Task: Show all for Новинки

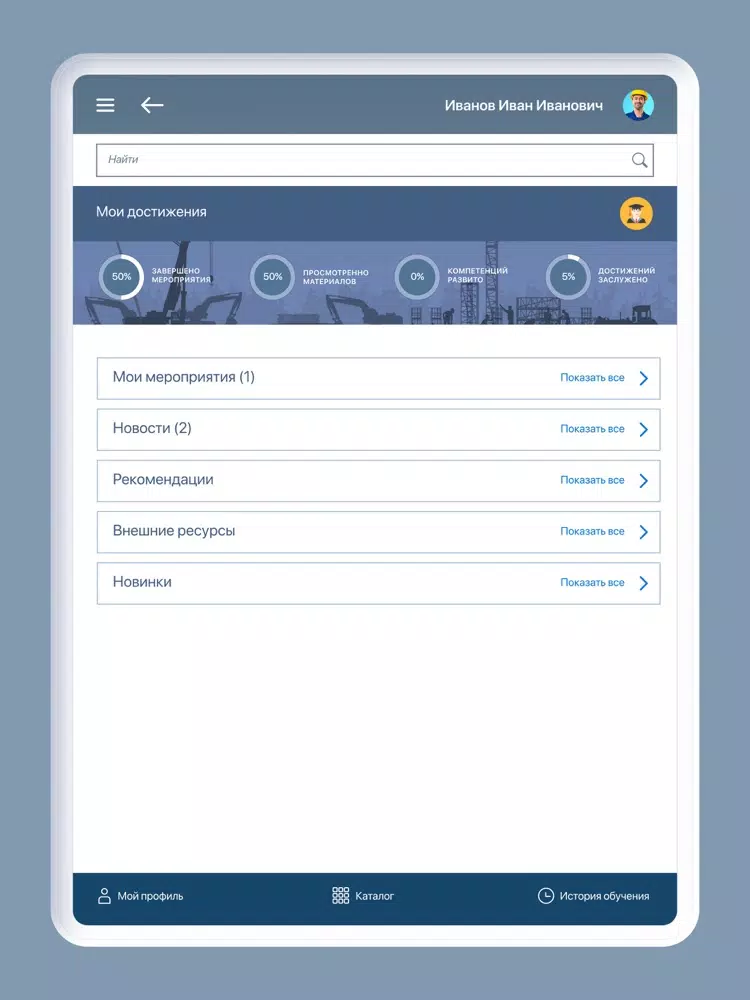Action: [x=592, y=583]
